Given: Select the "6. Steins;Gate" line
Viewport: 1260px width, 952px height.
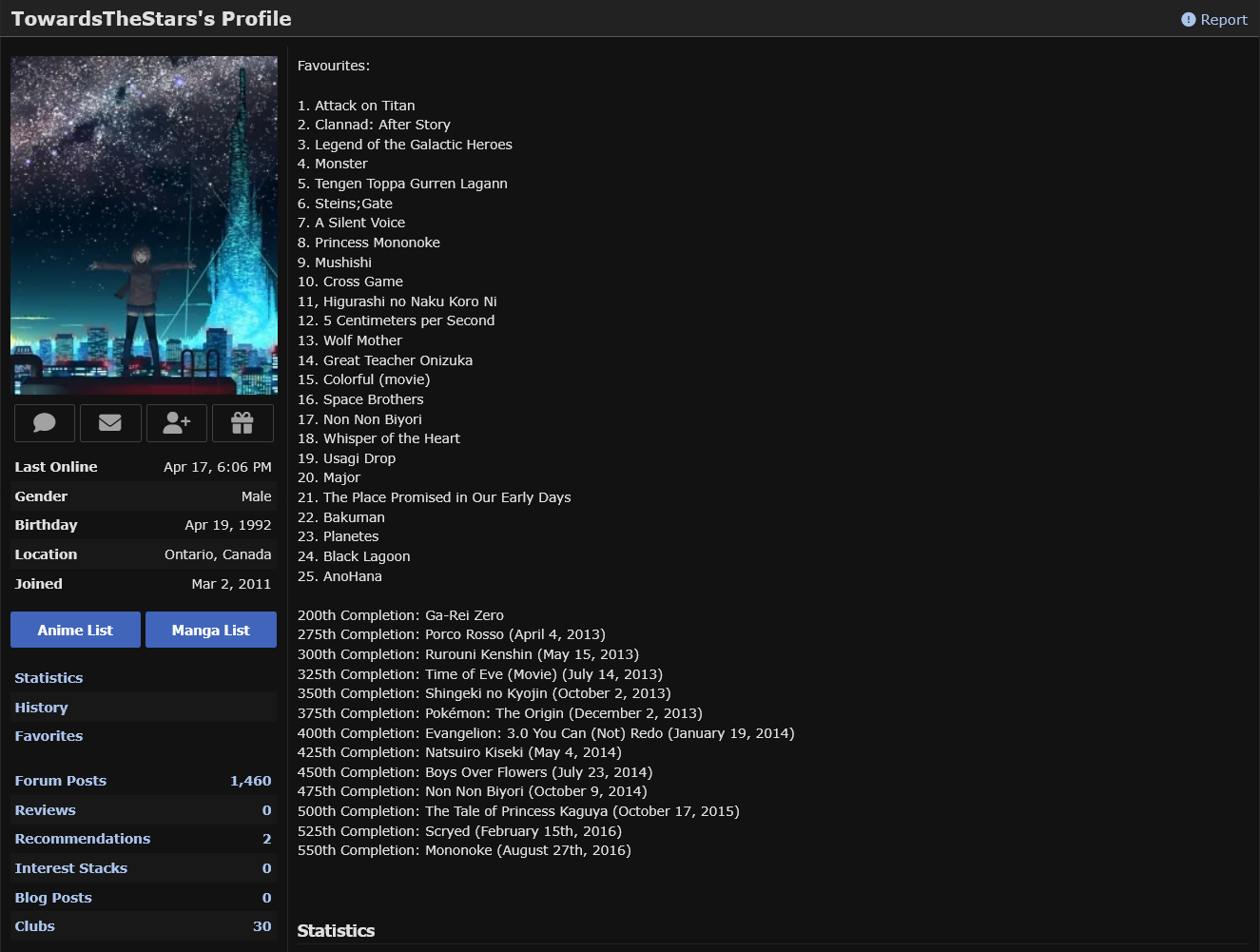Looking at the screenshot, I should click(x=345, y=204).
